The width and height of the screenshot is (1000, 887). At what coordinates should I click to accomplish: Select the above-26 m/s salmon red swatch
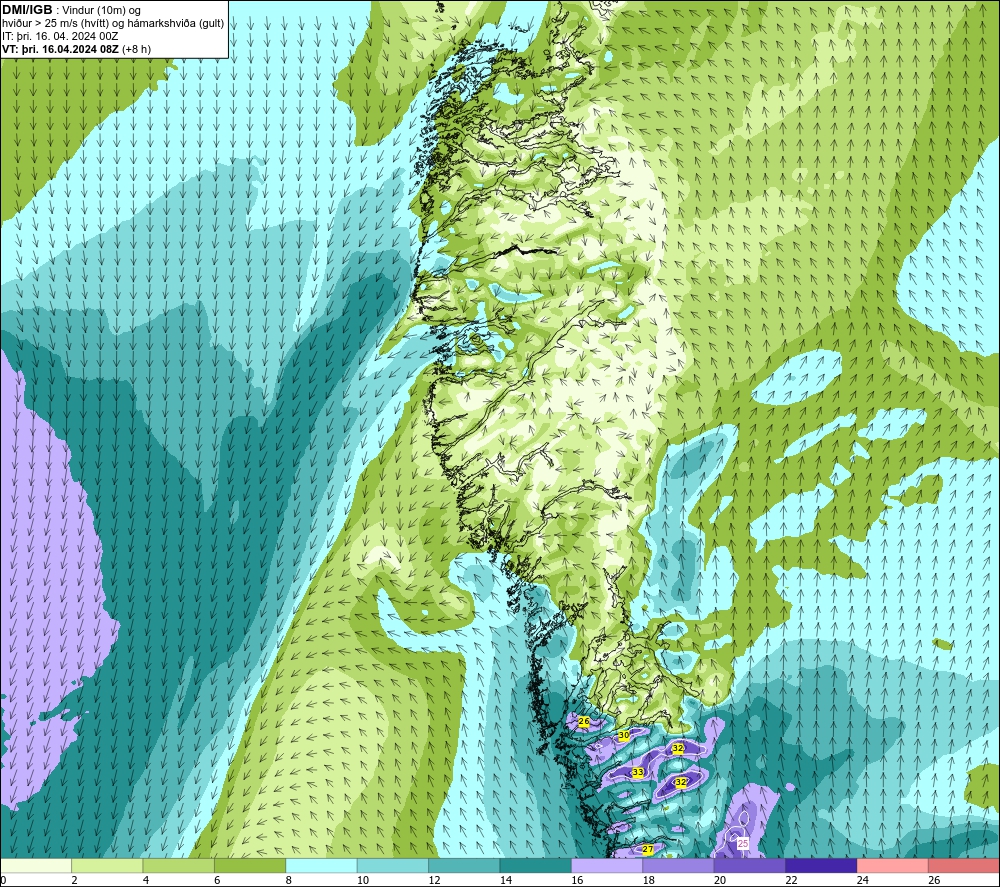point(964,865)
